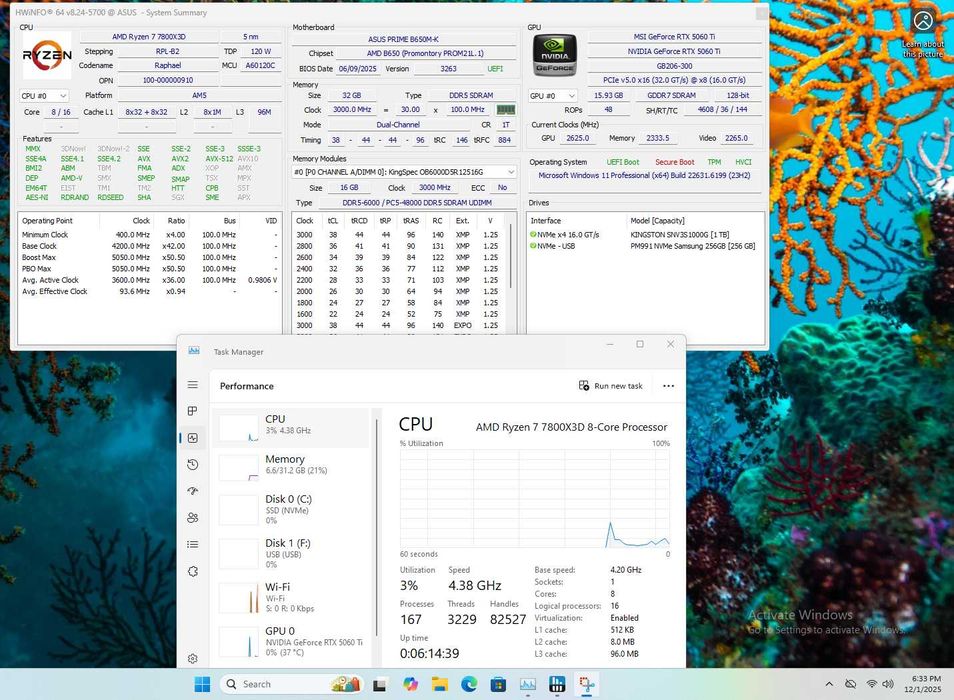Click the ASUS PRIME B650M-K motherboard field

[x=404, y=39]
